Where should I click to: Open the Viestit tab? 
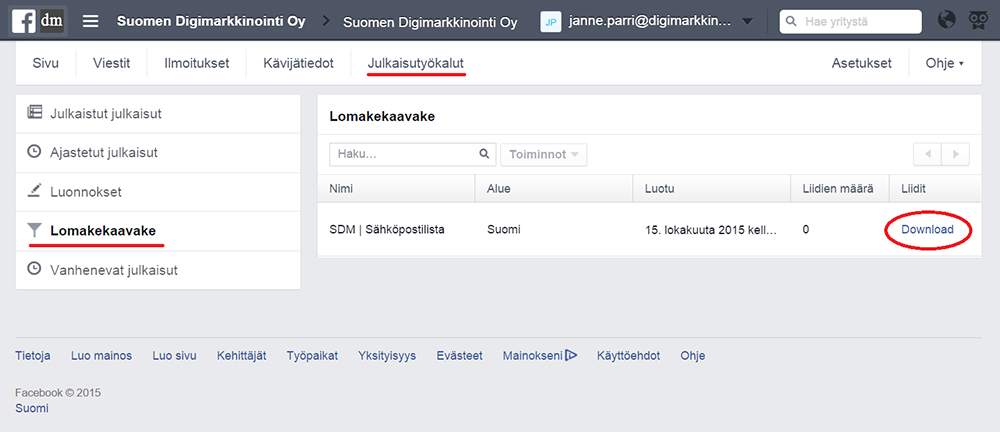[x=112, y=63]
